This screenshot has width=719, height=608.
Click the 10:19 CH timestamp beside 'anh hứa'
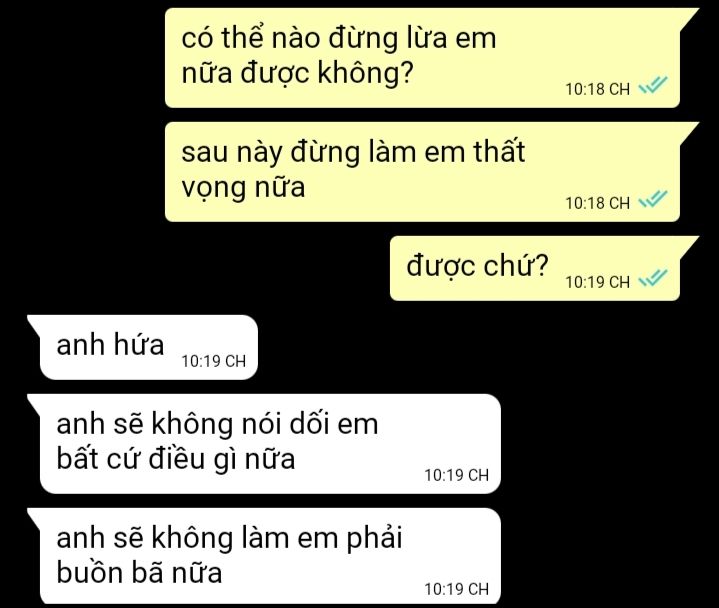(214, 361)
